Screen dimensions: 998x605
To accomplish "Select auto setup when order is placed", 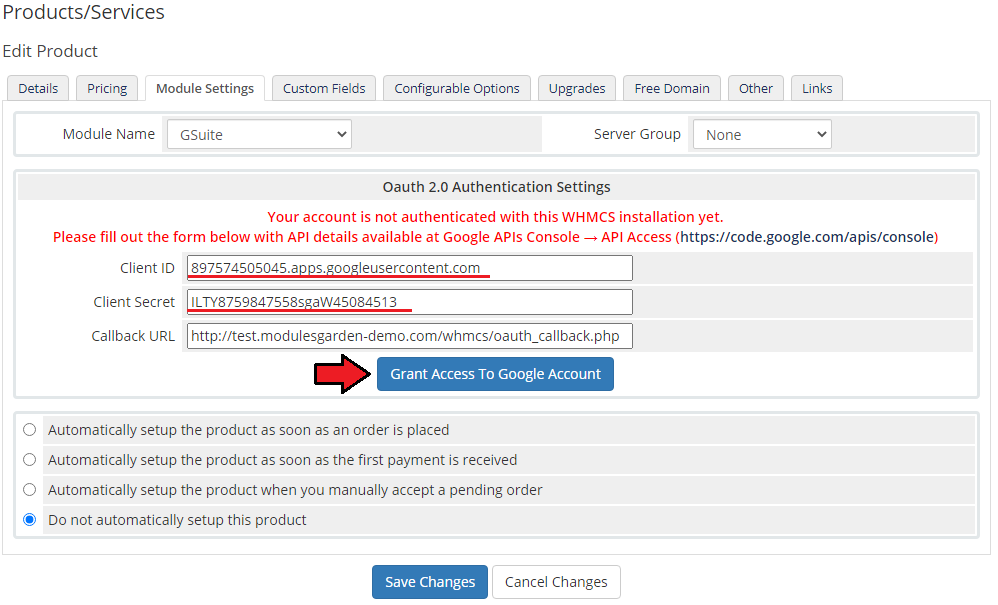I will 29,429.
